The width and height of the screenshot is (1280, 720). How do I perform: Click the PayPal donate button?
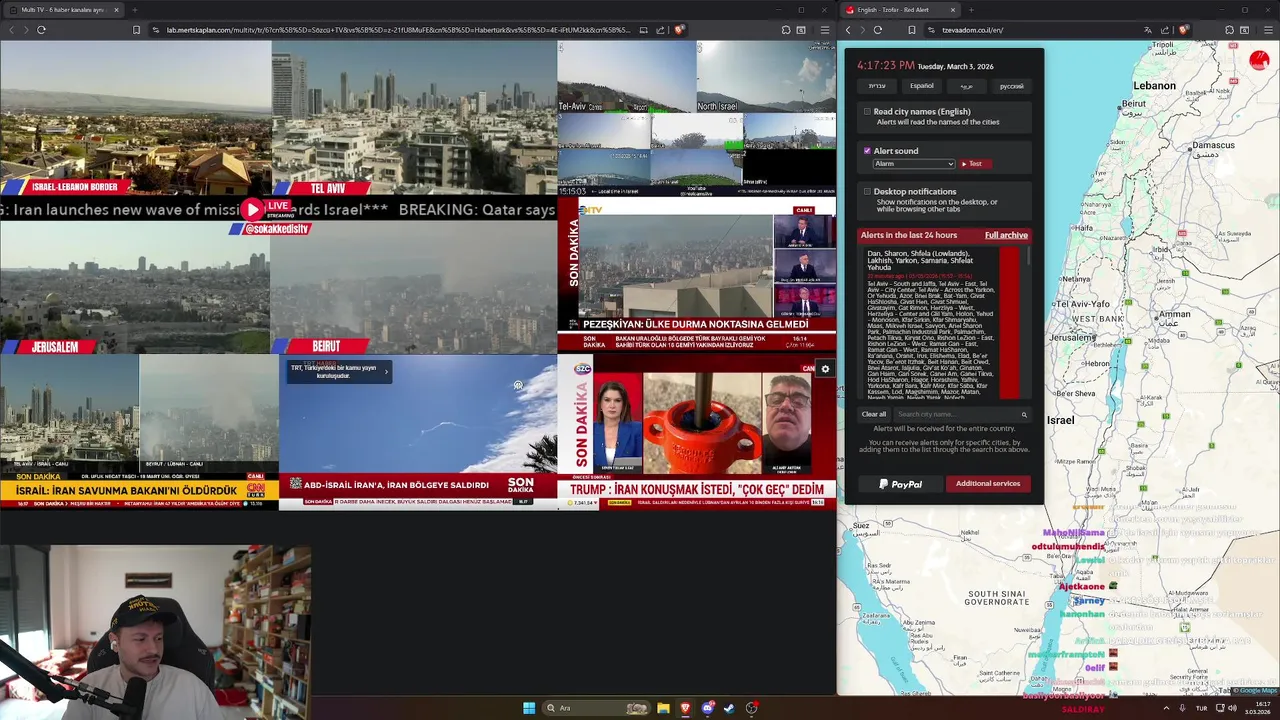click(x=900, y=484)
